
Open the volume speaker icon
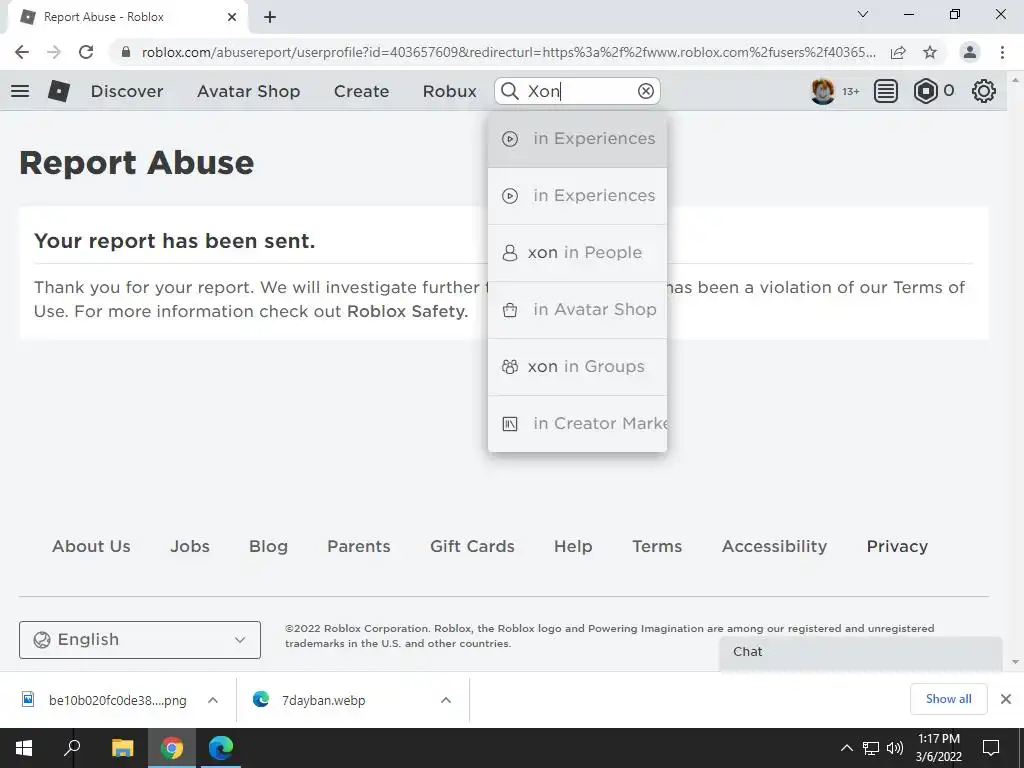click(x=895, y=748)
